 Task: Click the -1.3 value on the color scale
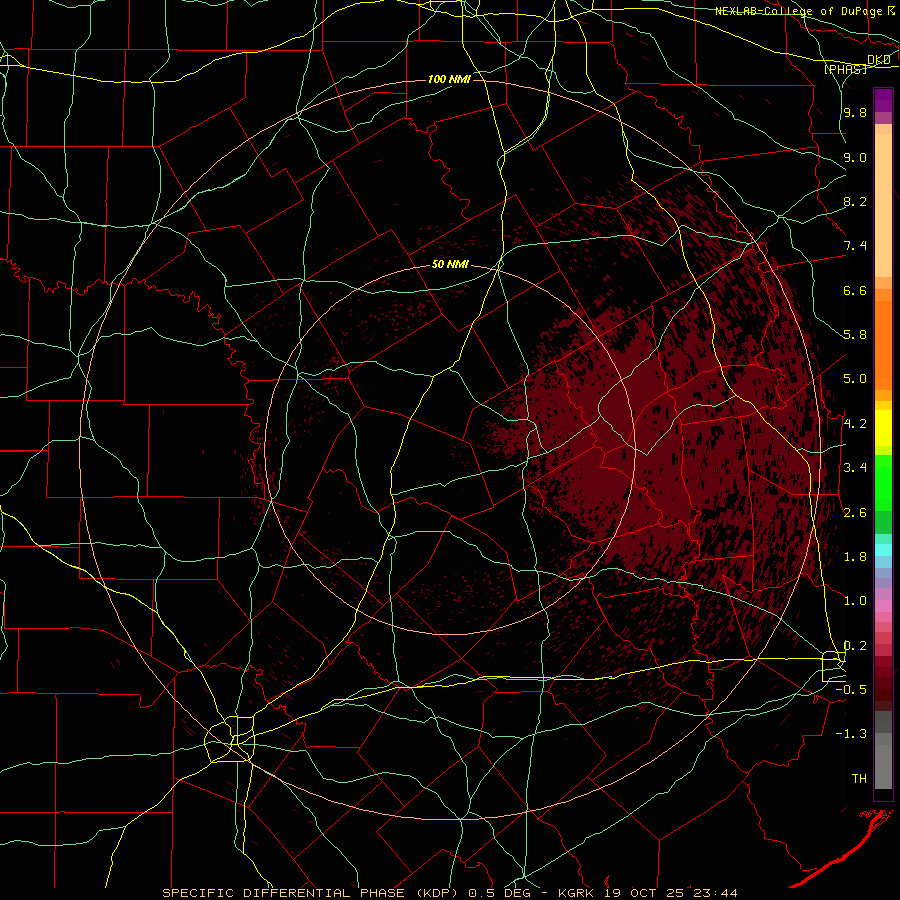click(x=851, y=734)
